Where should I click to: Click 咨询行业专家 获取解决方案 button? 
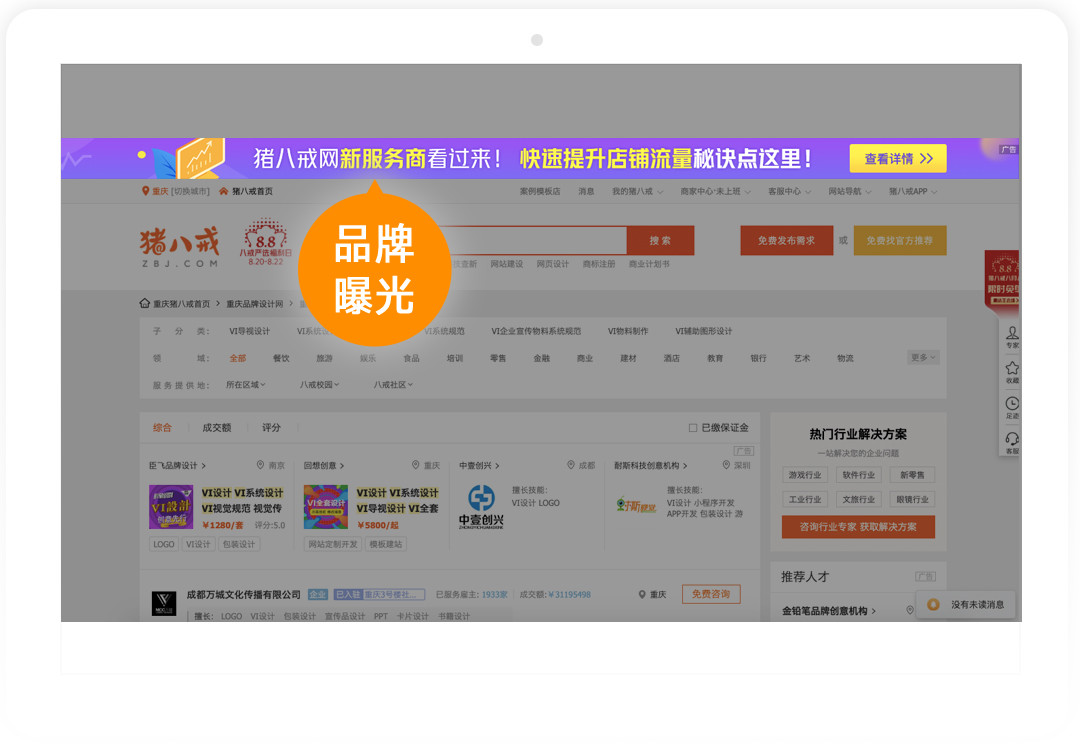coord(858,527)
